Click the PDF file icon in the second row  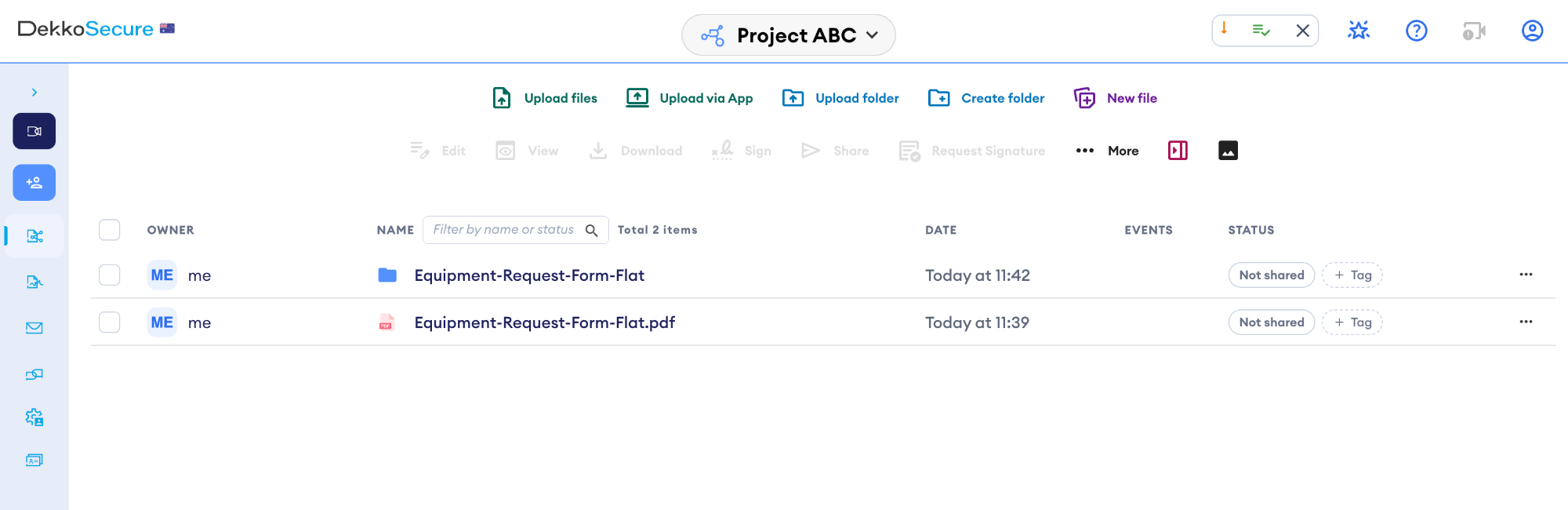pyautogui.click(x=387, y=322)
